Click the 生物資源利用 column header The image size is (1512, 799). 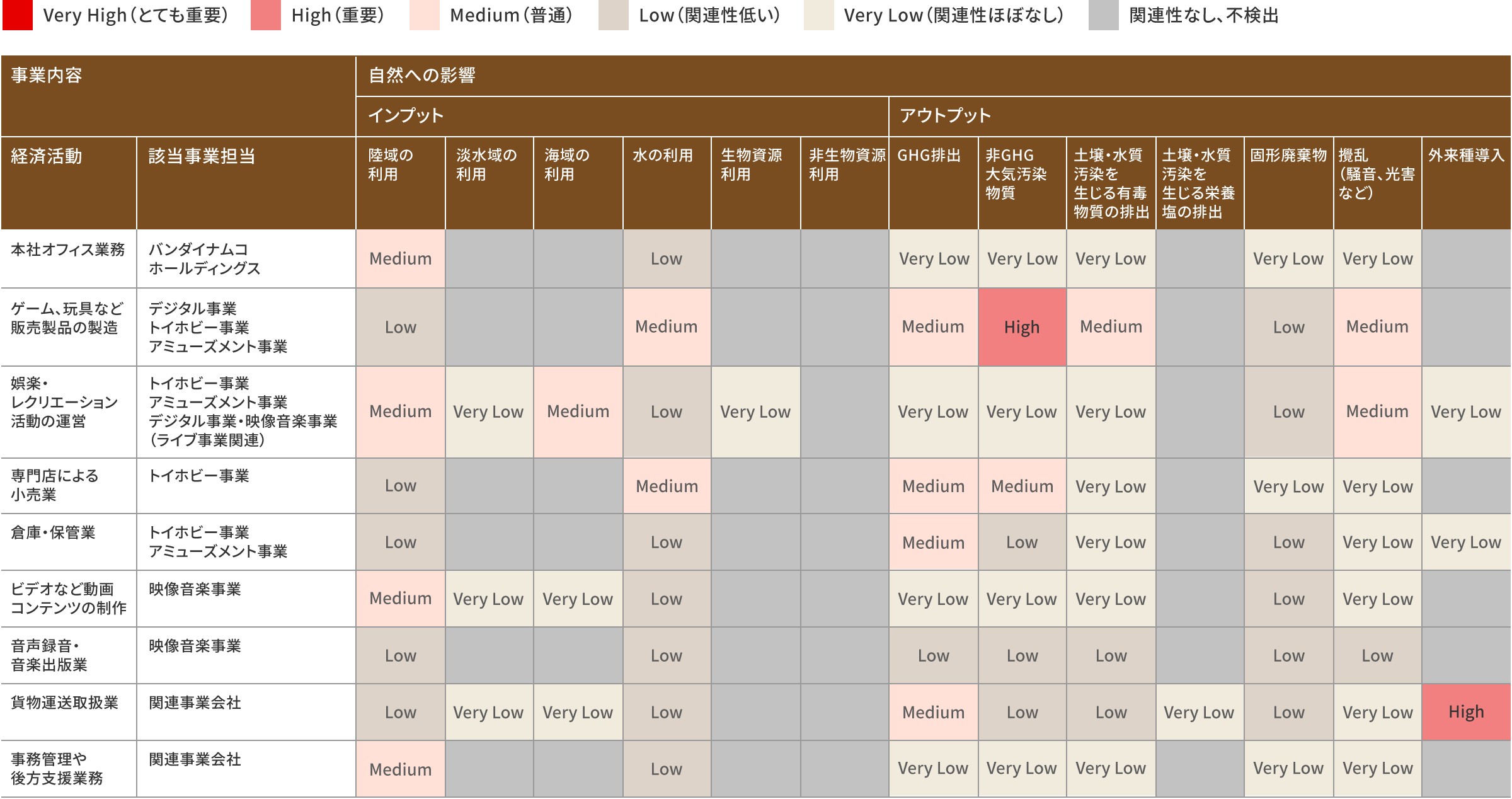click(x=756, y=183)
